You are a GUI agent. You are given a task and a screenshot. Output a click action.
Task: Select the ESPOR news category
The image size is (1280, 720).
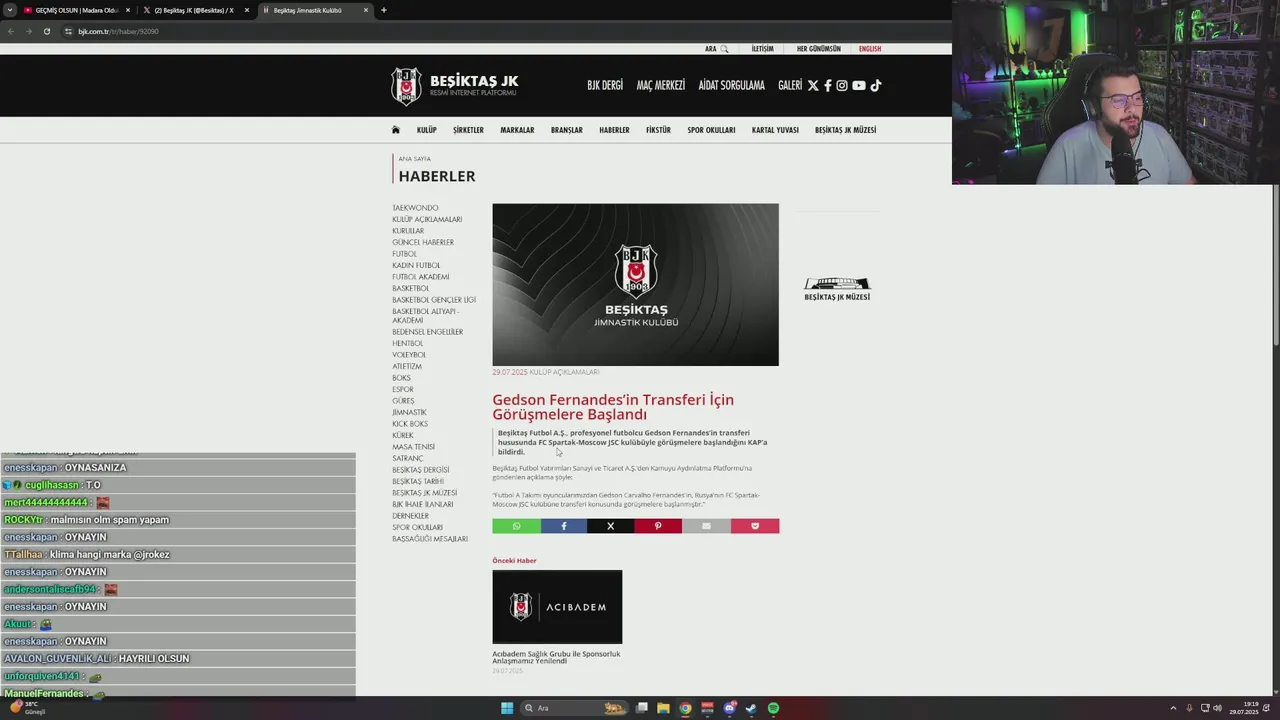click(x=403, y=390)
